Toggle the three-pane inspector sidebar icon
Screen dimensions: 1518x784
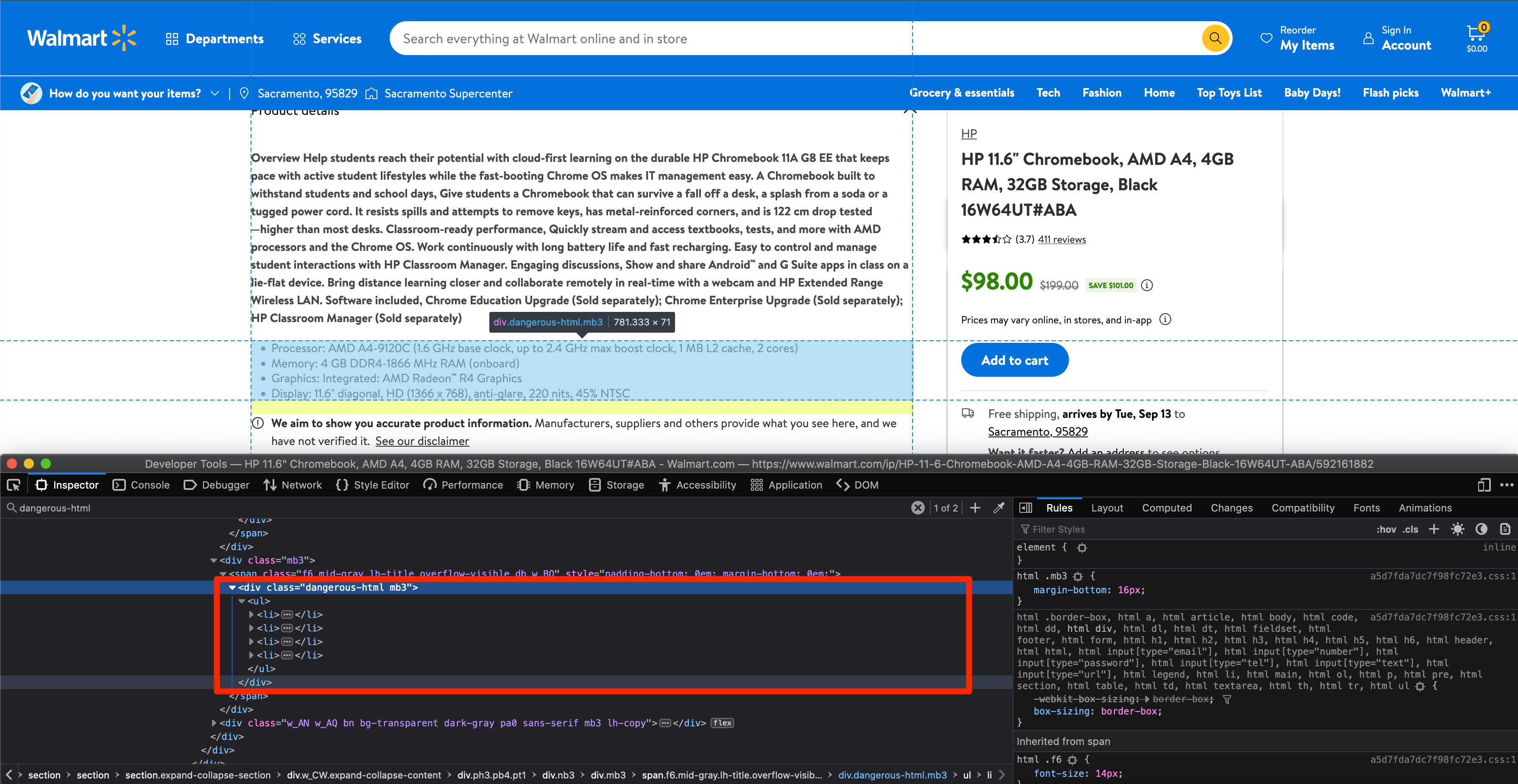[x=1026, y=508]
